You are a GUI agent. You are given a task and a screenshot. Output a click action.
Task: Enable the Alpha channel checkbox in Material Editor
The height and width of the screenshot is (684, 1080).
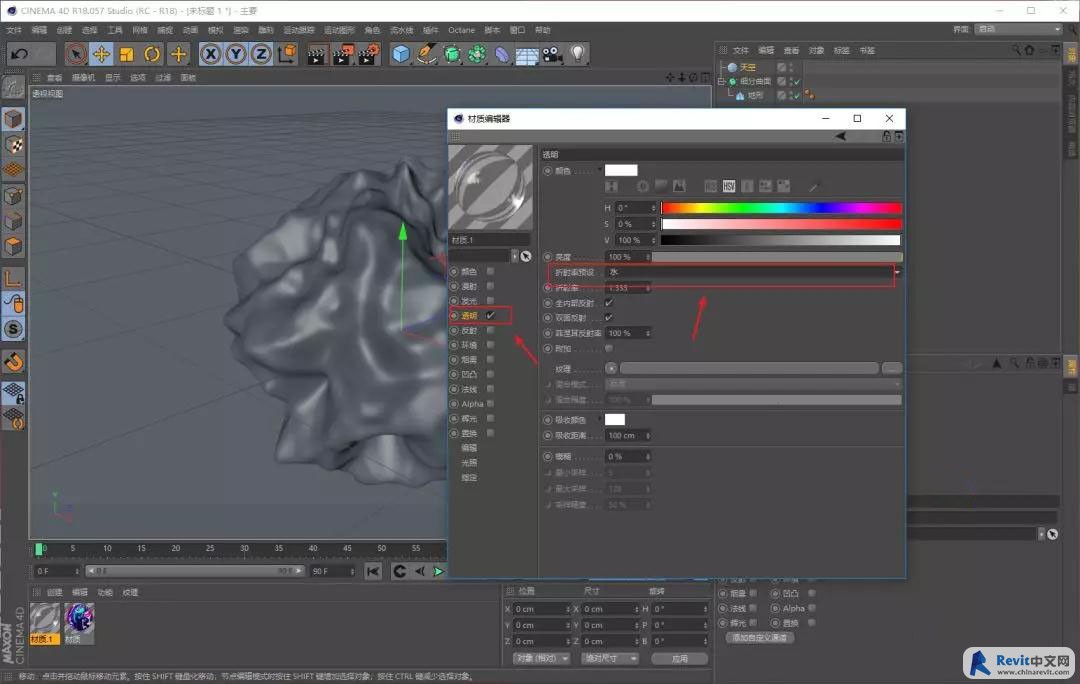pos(490,404)
